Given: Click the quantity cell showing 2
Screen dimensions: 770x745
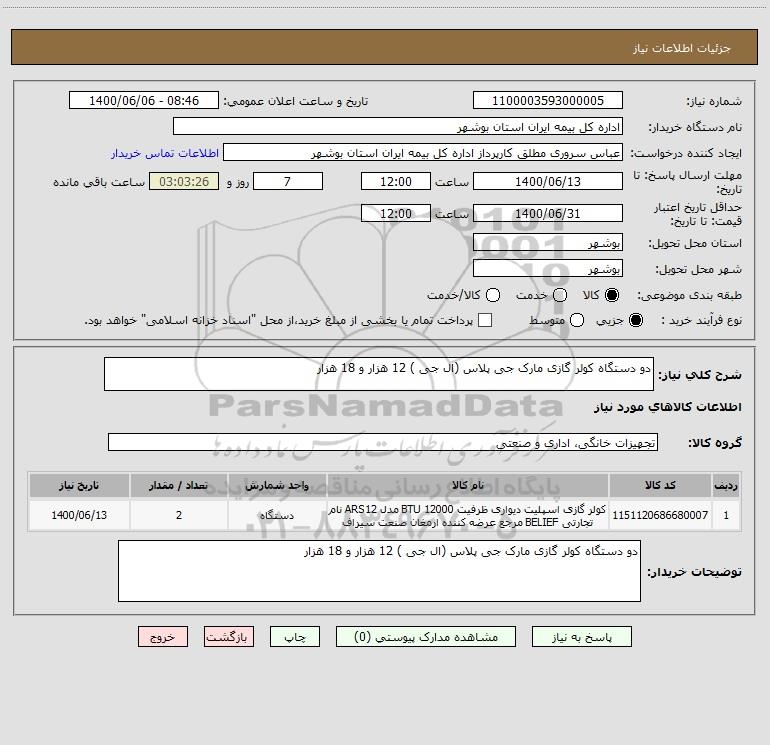Looking at the screenshot, I should (178, 515).
